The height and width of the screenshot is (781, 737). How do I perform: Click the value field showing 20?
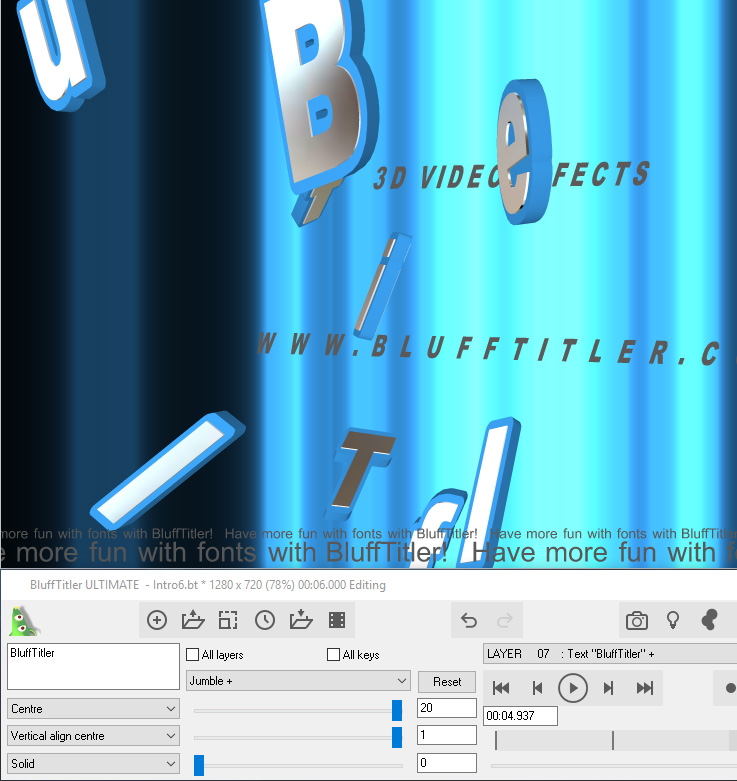tap(447, 708)
